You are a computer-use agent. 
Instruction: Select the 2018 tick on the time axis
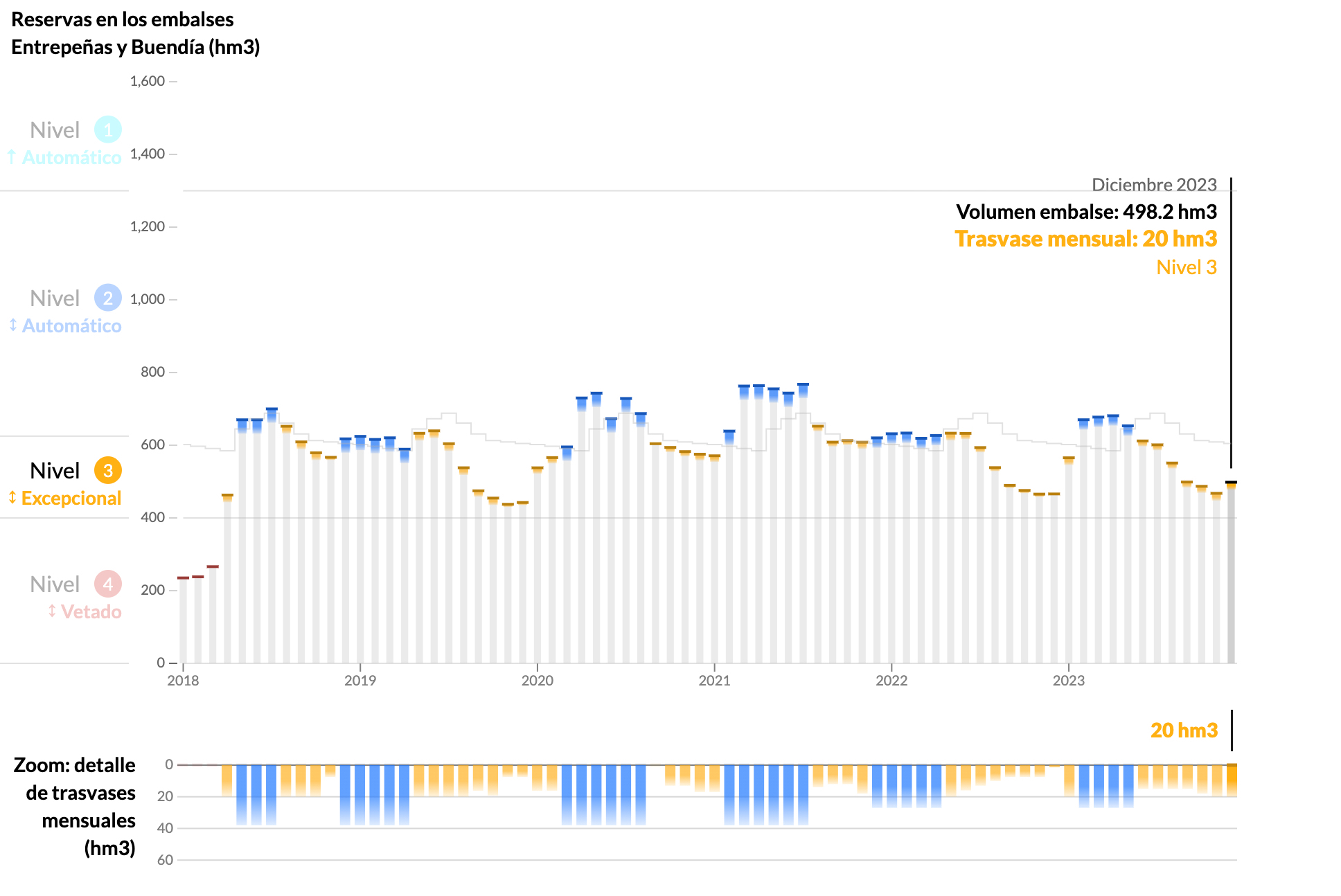(x=183, y=680)
